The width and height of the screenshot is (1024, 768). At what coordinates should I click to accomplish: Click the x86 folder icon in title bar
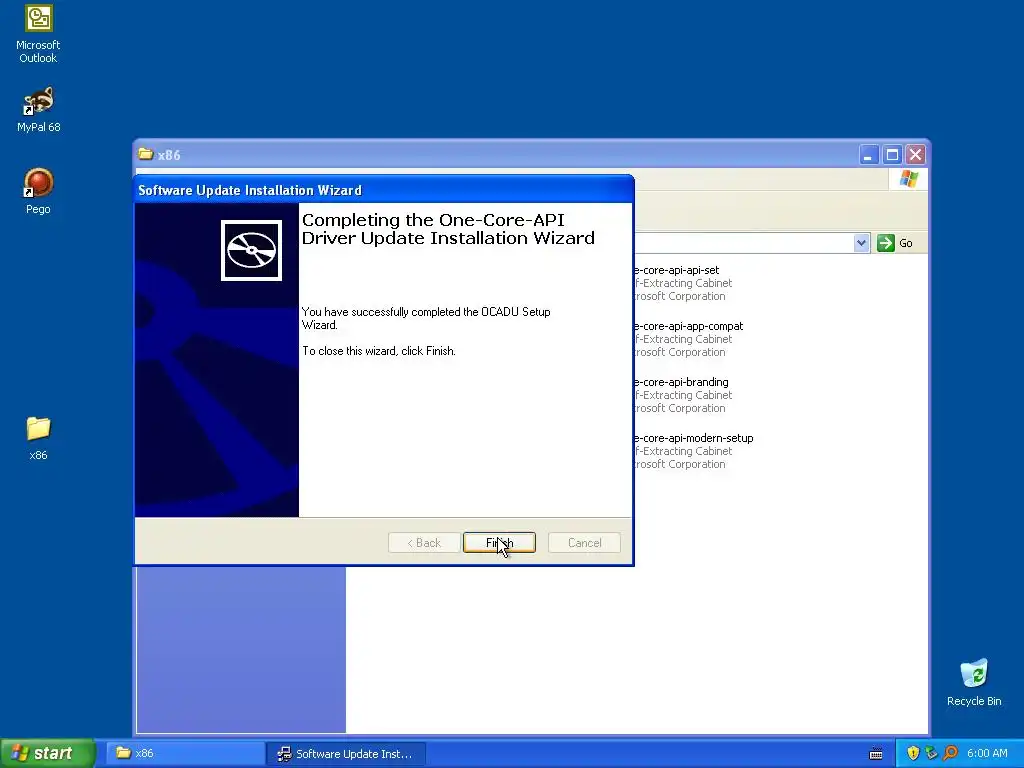click(146, 154)
